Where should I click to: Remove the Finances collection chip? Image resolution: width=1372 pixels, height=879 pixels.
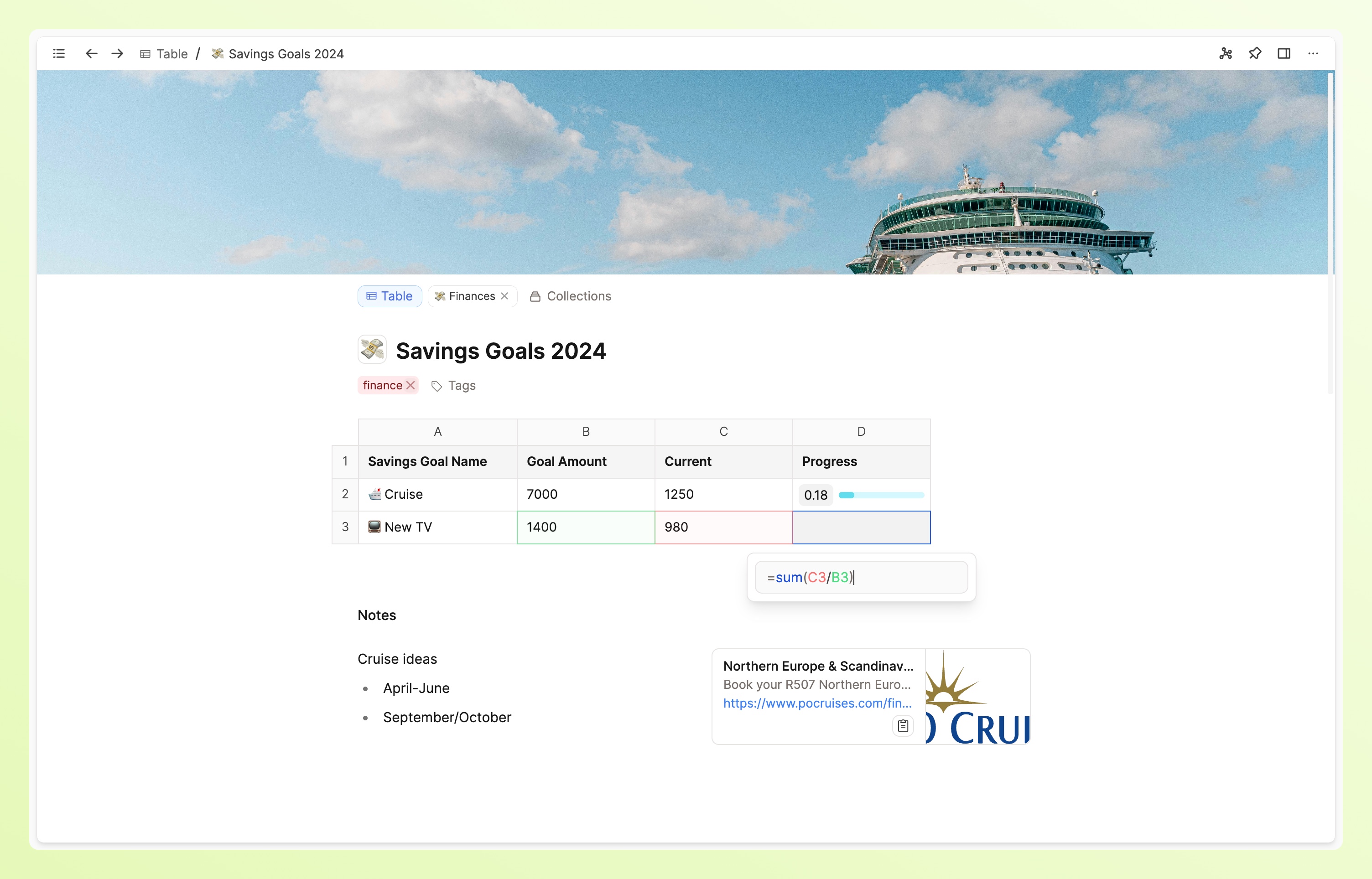pyautogui.click(x=505, y=296)
